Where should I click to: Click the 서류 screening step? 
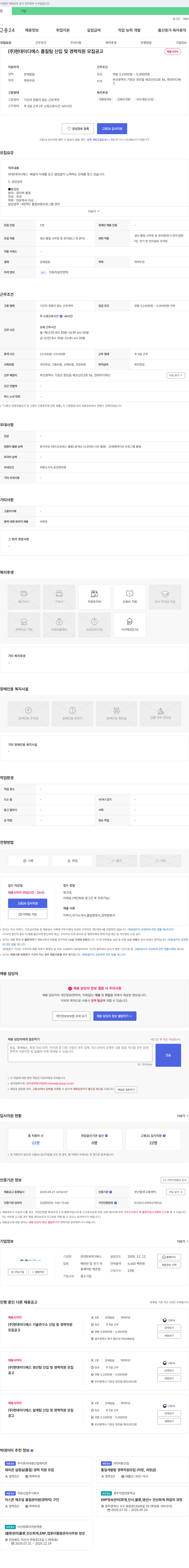(x=28, y=861)
